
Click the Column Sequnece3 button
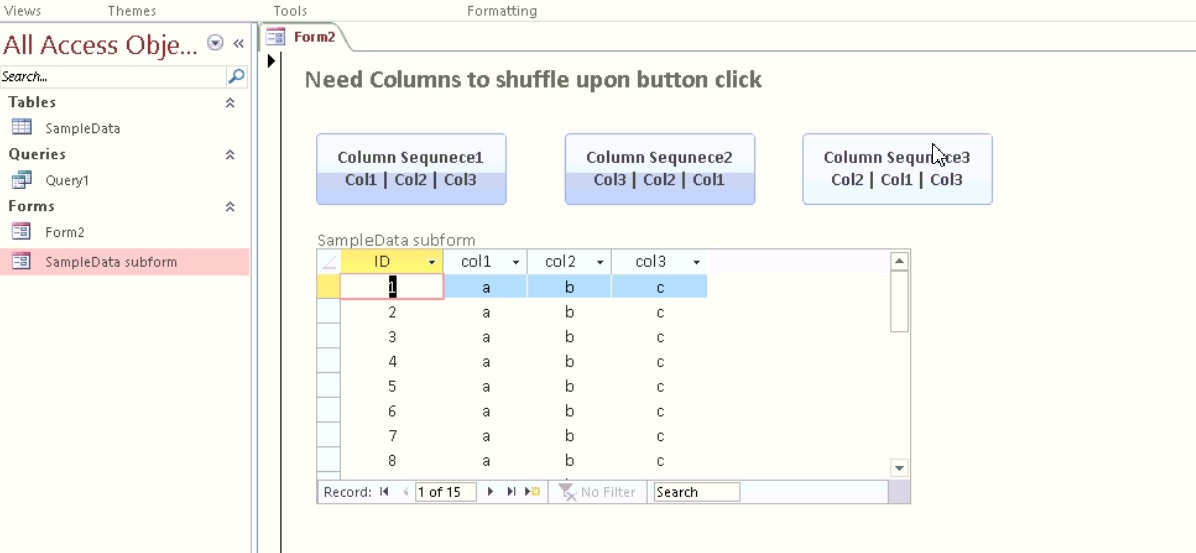click(897, 169)
